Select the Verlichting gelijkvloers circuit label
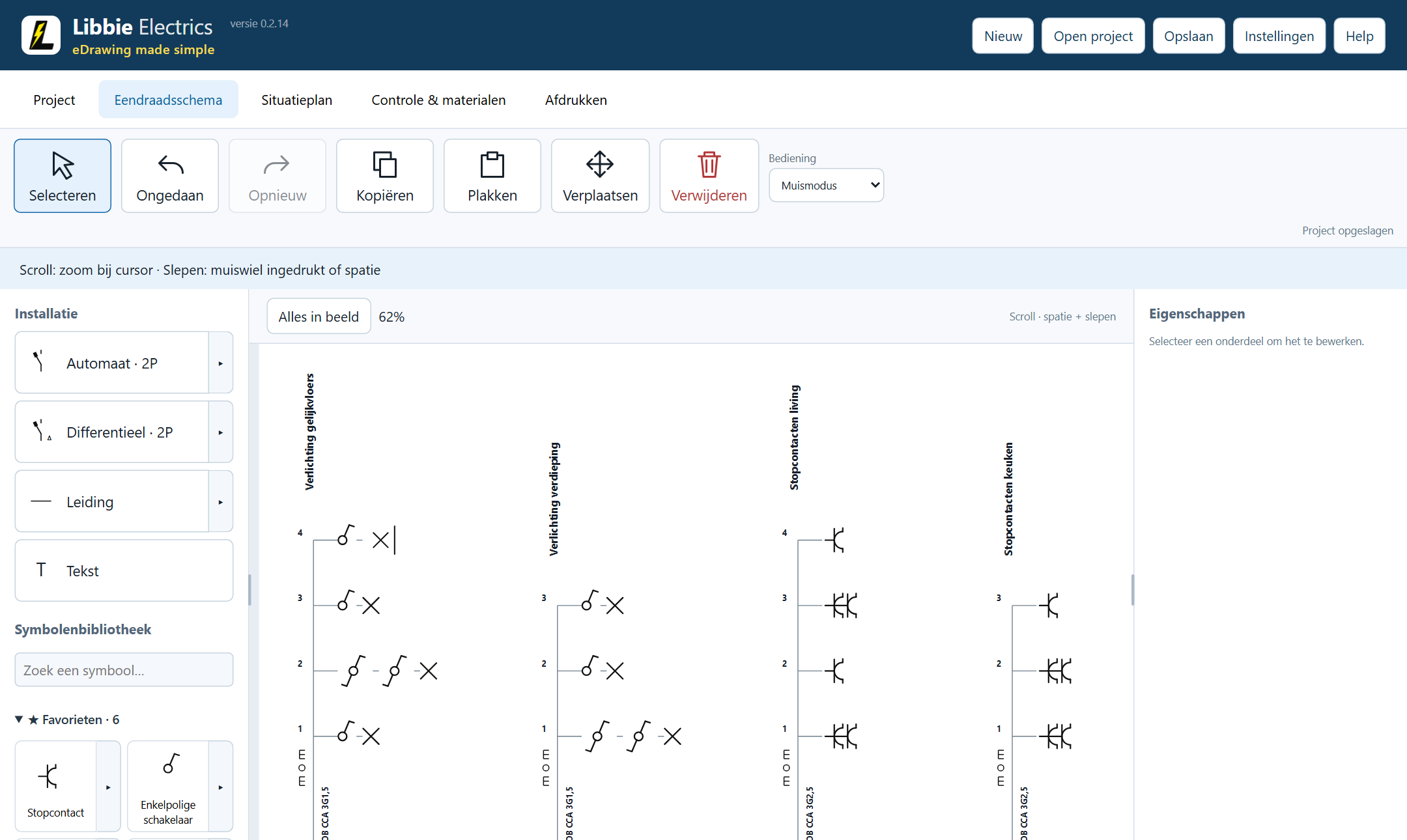This screenshot has width=1407, height=840. click(309, 432)
